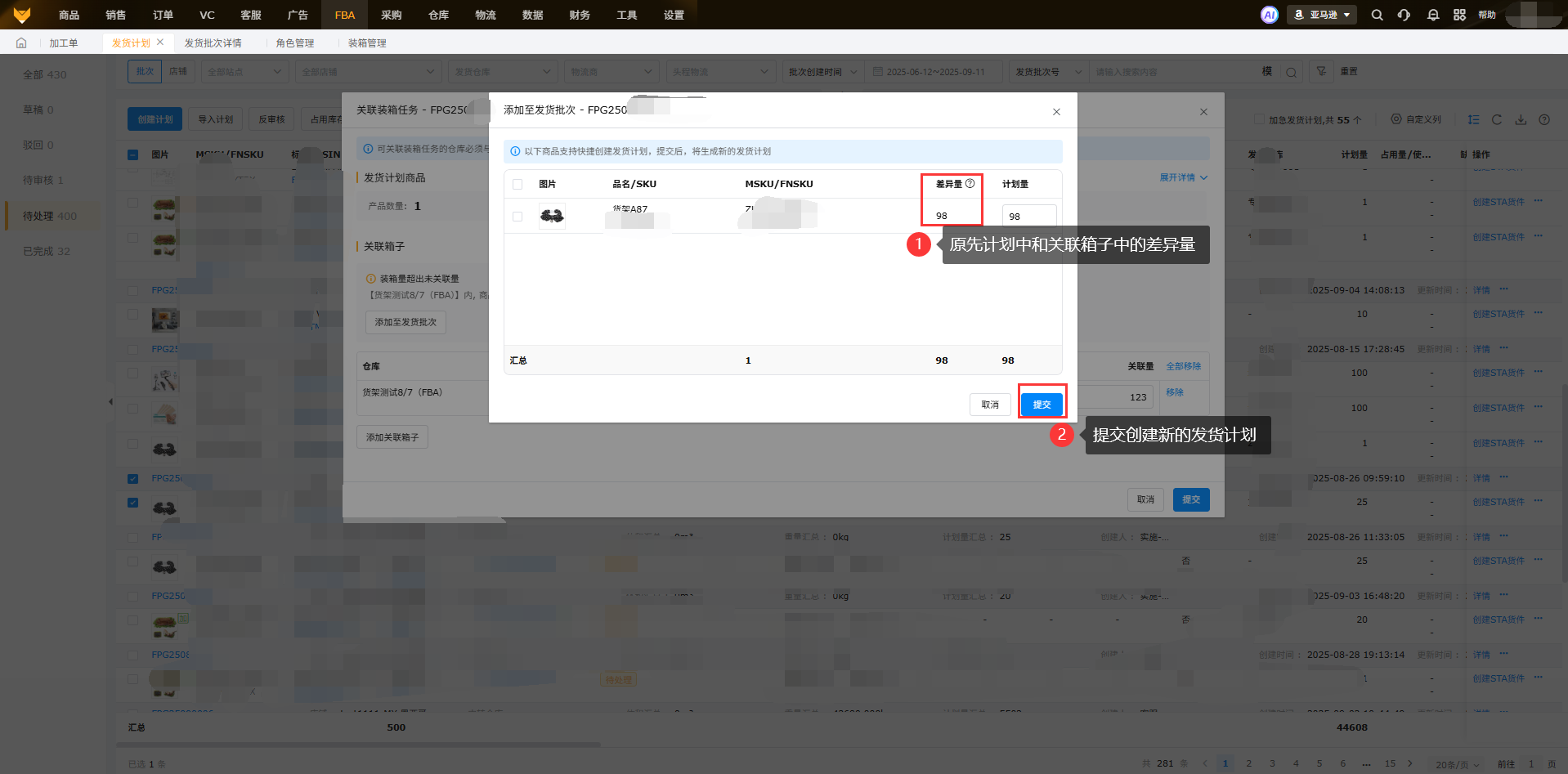1568x774 pixels.
Task: Click the row density/line-height icon
Action: (x=1473, y=119)
